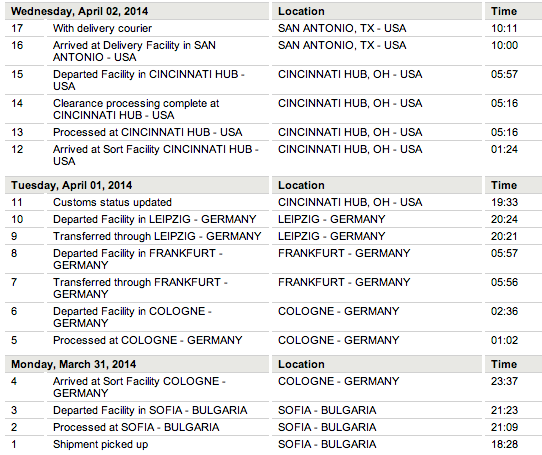Select time 19:33 for customs update
The image size is (542, 455).
(x=504, y=202)
